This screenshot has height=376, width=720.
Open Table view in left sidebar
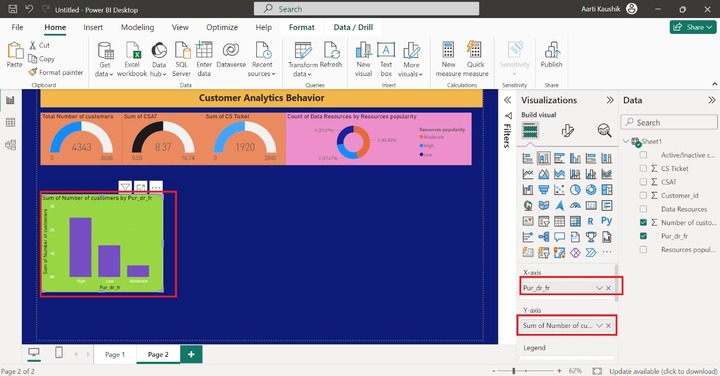coord(10,122)
